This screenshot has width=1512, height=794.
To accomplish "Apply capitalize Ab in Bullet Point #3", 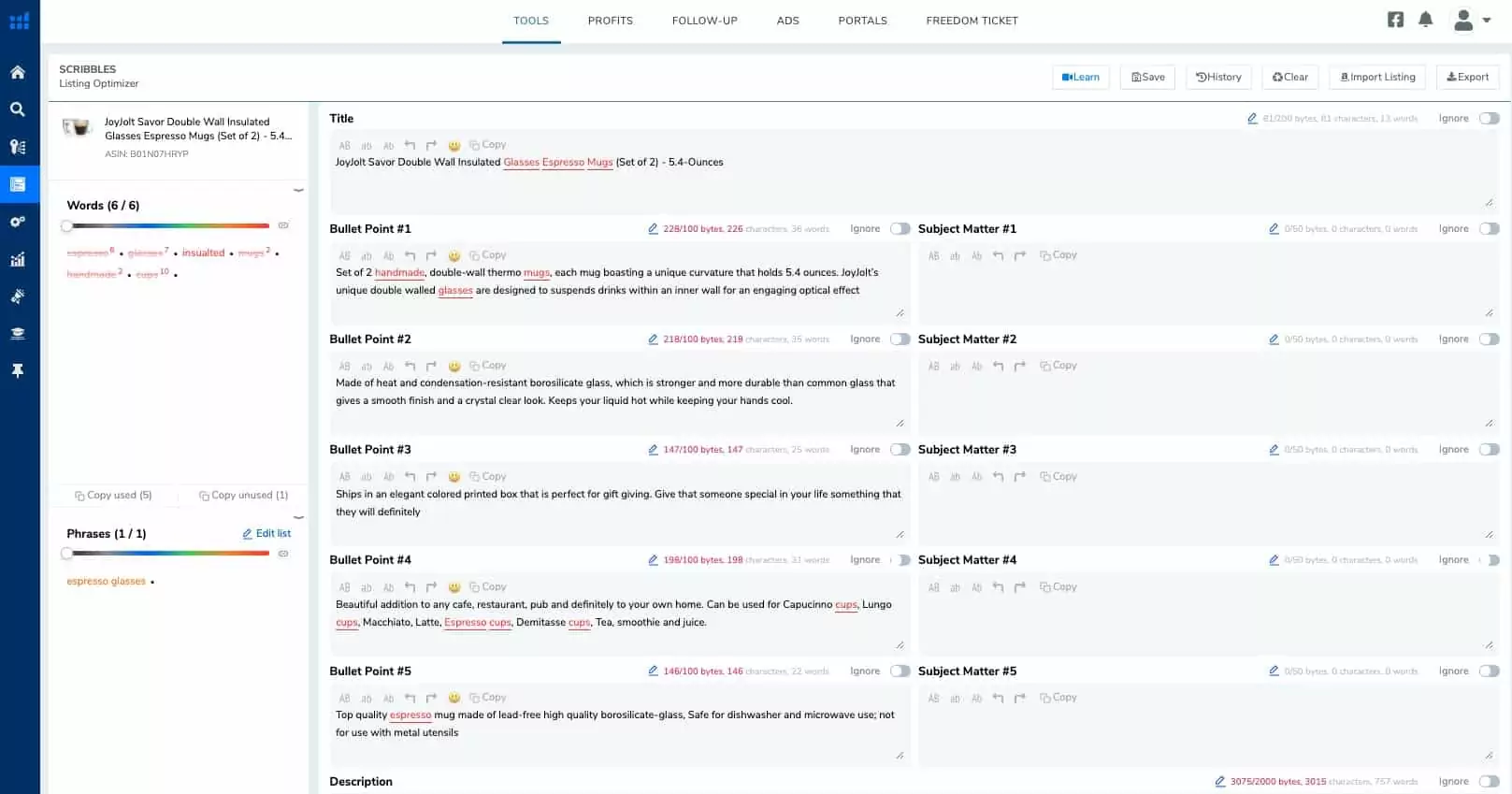I will (388, 477).
